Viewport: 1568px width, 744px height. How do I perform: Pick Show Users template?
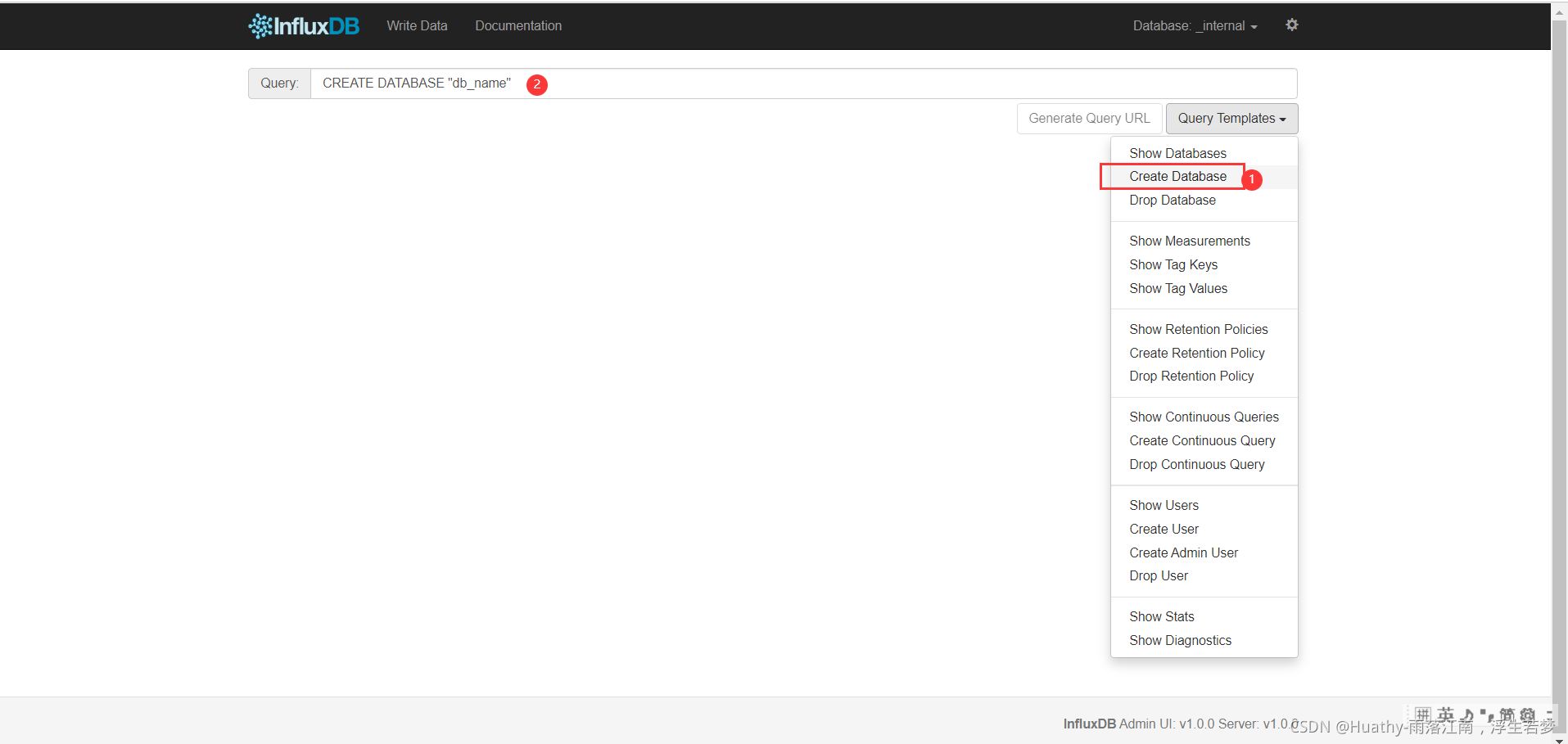[1204, 505]
